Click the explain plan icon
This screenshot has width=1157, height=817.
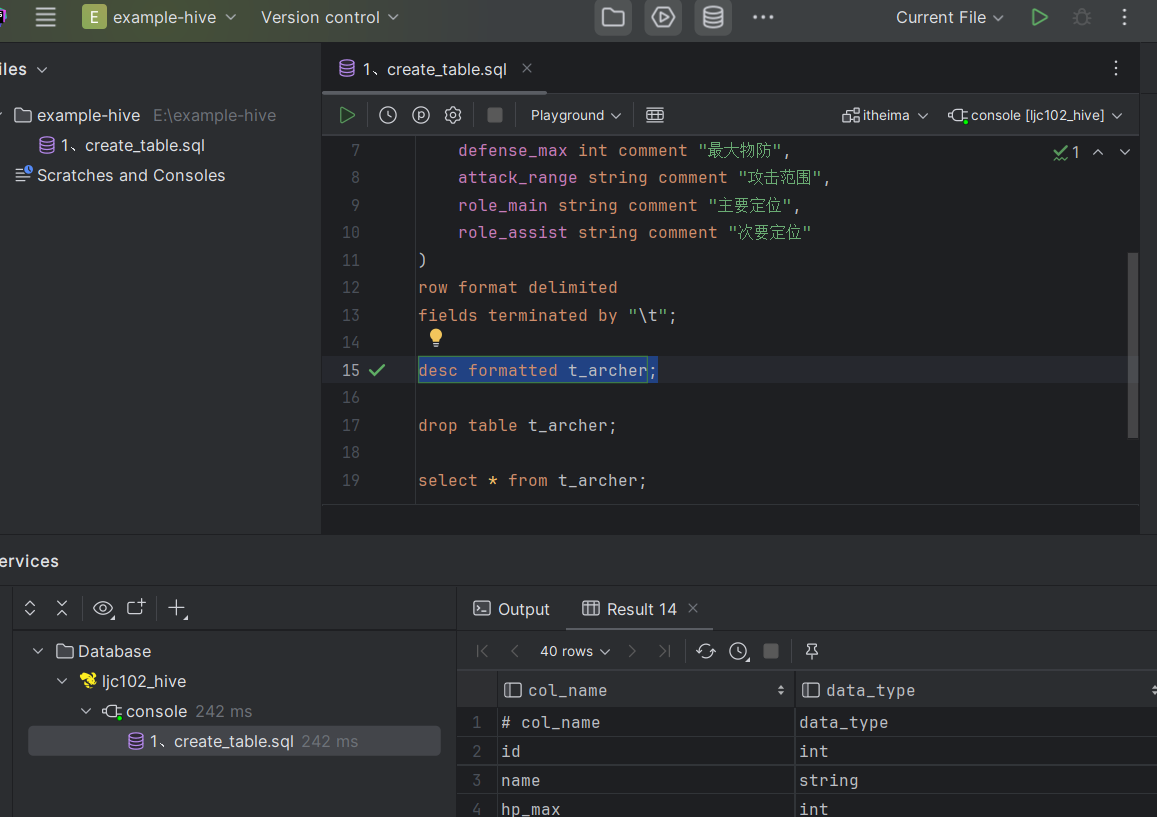coord(421,115)
